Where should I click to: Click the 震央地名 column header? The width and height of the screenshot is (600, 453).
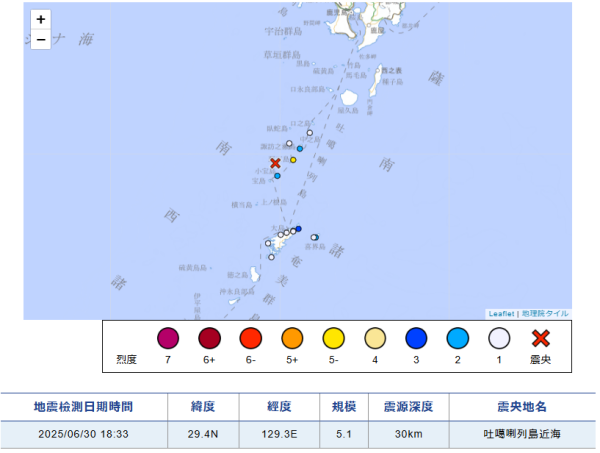pyautogui.click(x=522, y=407)
